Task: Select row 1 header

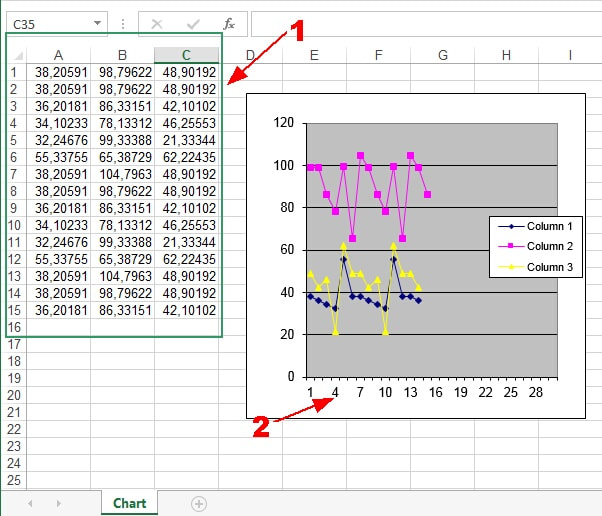Action: point(14,72)
